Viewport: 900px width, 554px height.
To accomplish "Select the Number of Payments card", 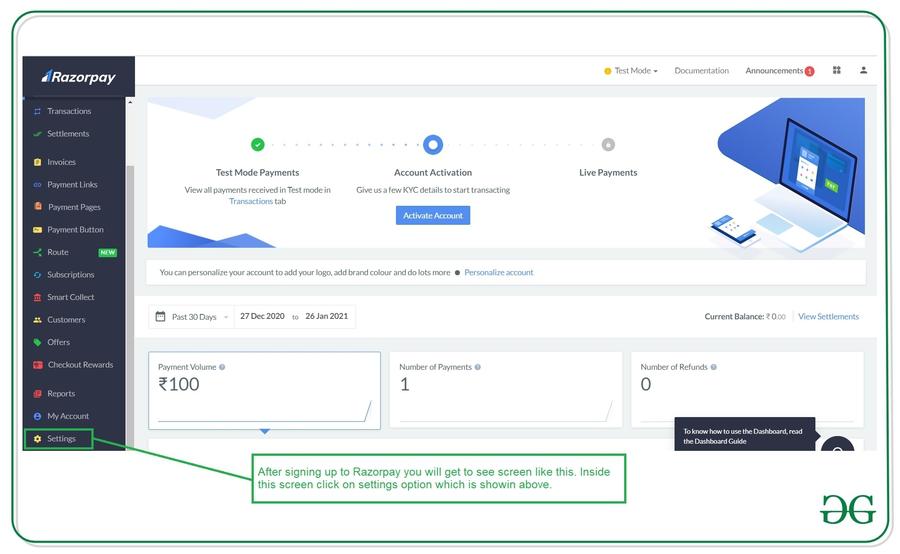I will coord(506,390).
